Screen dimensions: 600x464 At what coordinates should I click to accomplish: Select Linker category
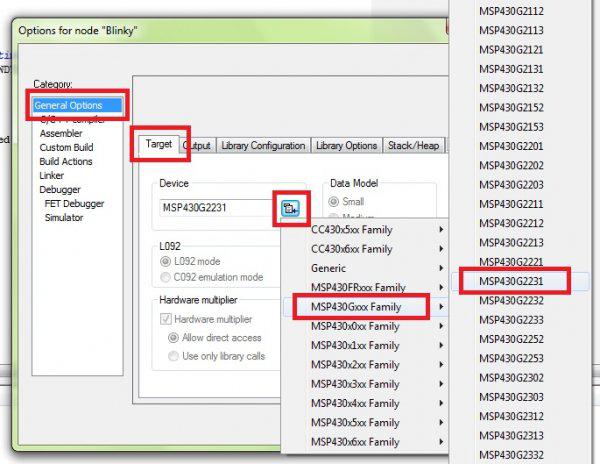(52, 176)
